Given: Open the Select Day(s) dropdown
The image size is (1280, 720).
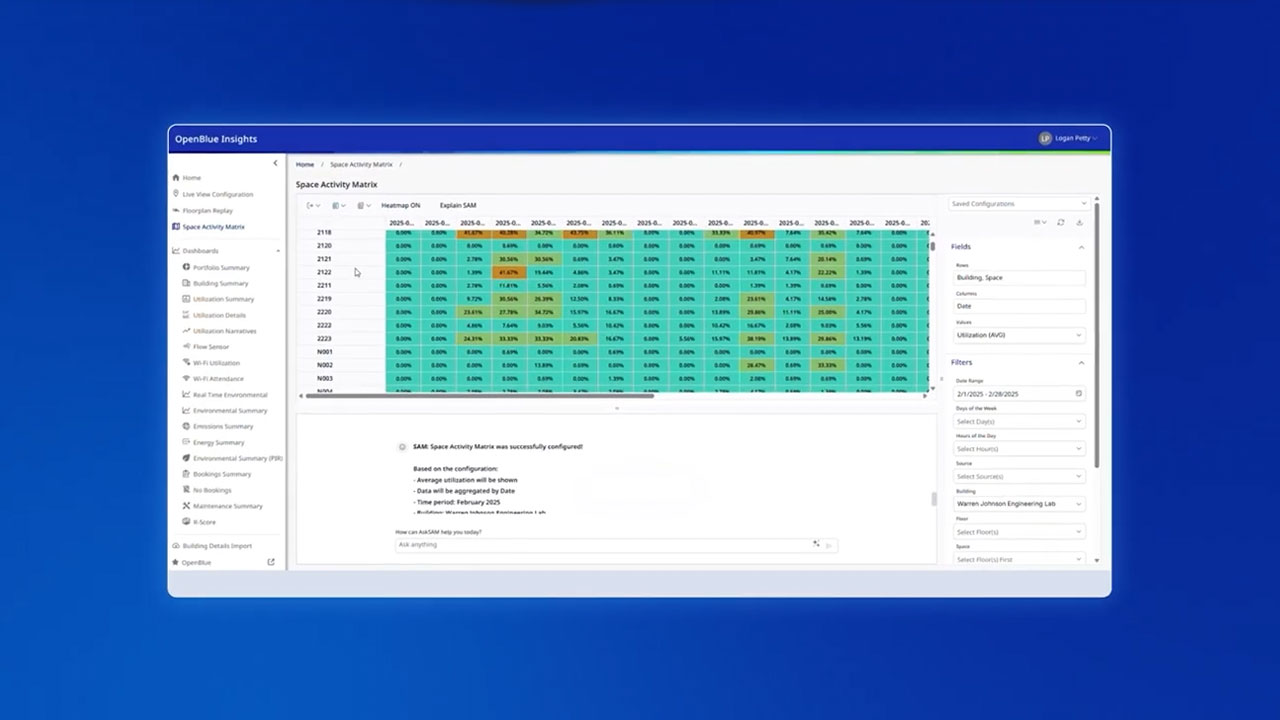Looking at the screenshot, I should click(x=1019, y=421).
